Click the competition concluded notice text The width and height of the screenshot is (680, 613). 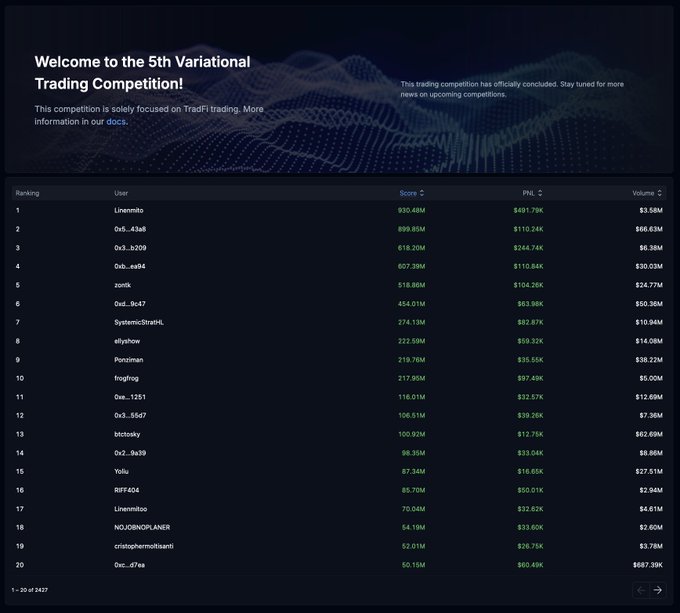(x=512, y=89)
